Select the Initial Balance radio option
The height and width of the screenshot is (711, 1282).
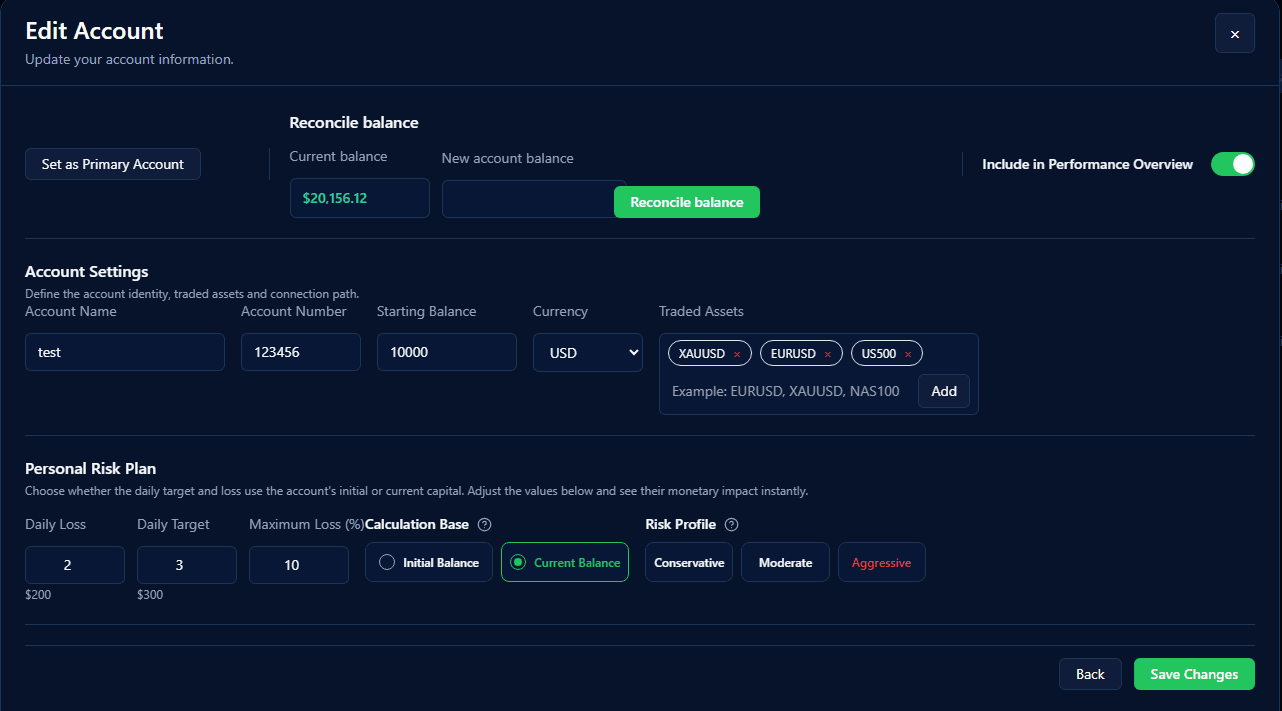(429, 562)
